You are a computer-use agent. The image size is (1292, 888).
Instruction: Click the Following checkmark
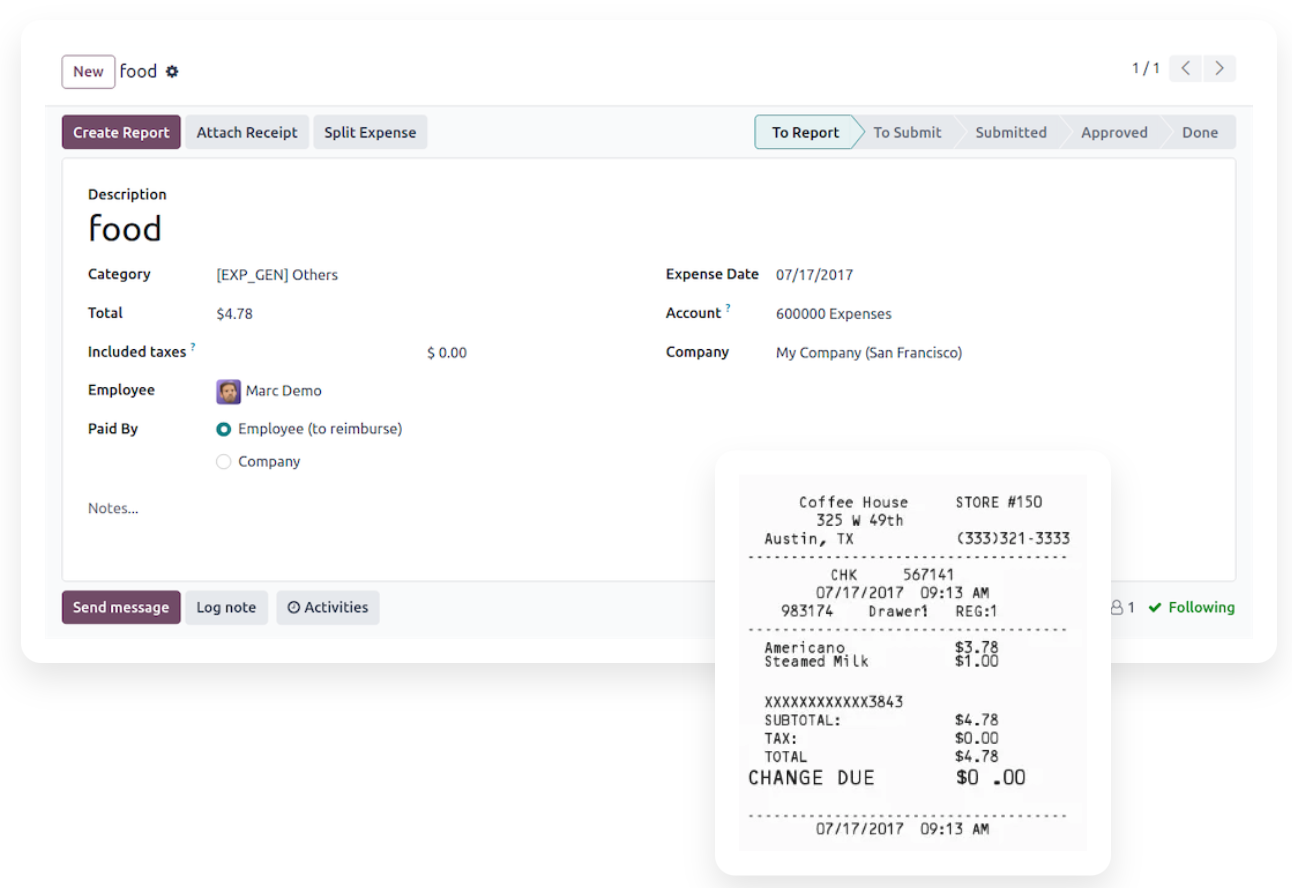point(1155,607)
